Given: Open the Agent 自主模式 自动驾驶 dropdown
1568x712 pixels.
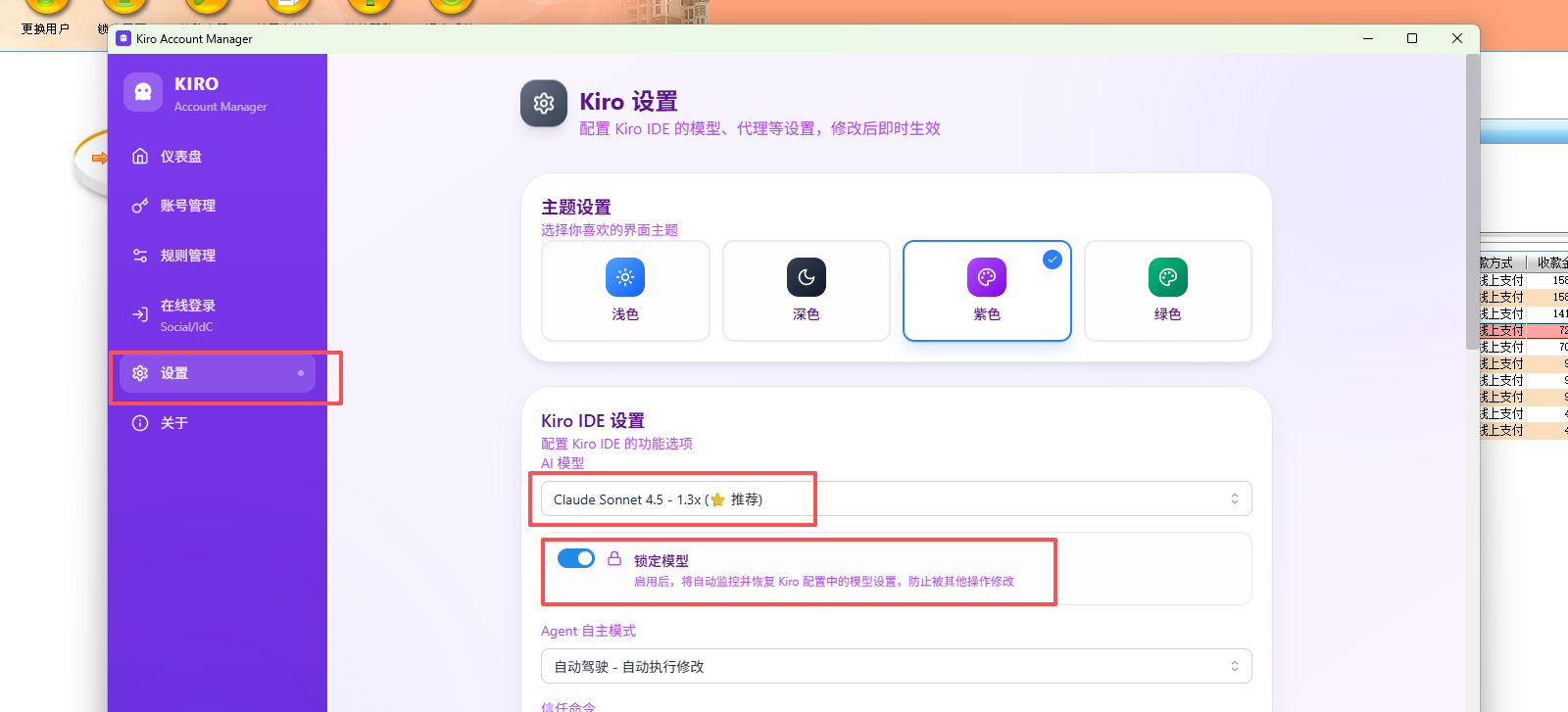Looking at the screenshot, I should pyautogui.click(x=896, y=666).
